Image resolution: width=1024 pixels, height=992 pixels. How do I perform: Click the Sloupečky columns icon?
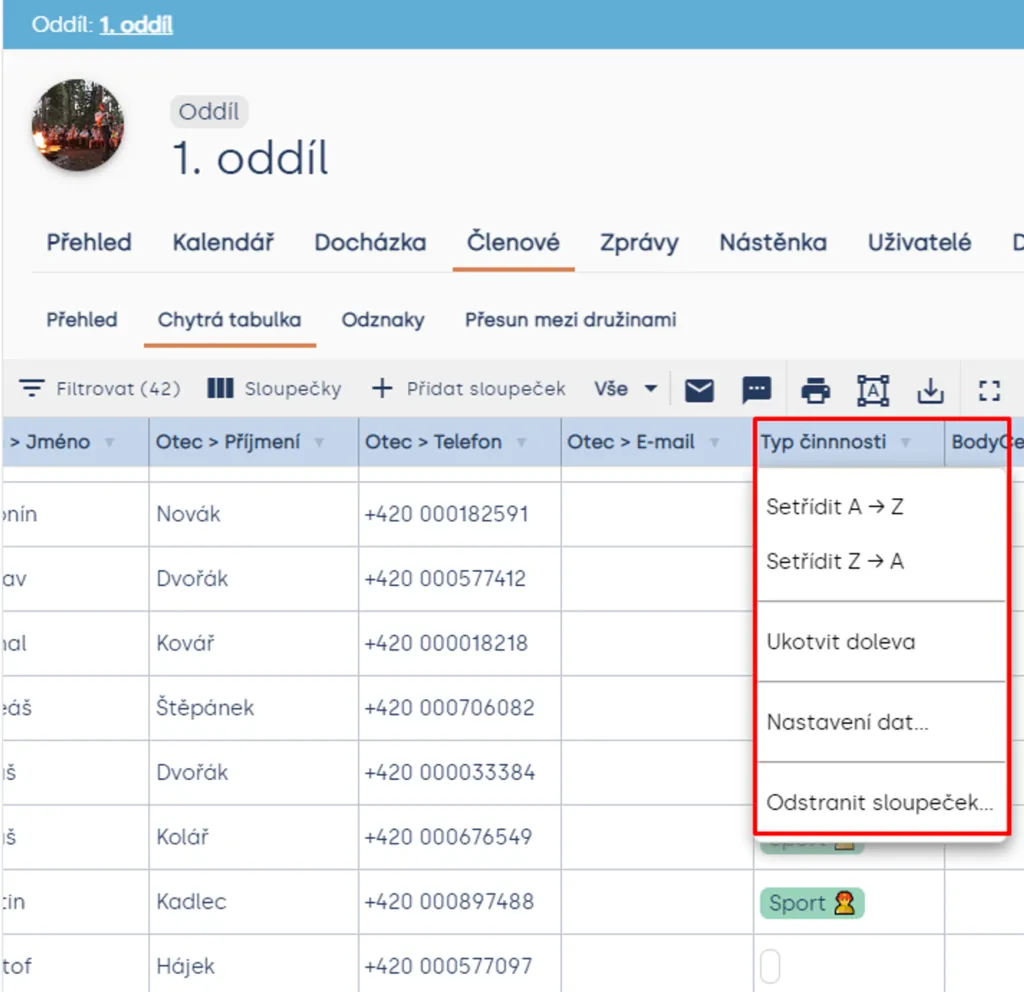coord(220,388)
